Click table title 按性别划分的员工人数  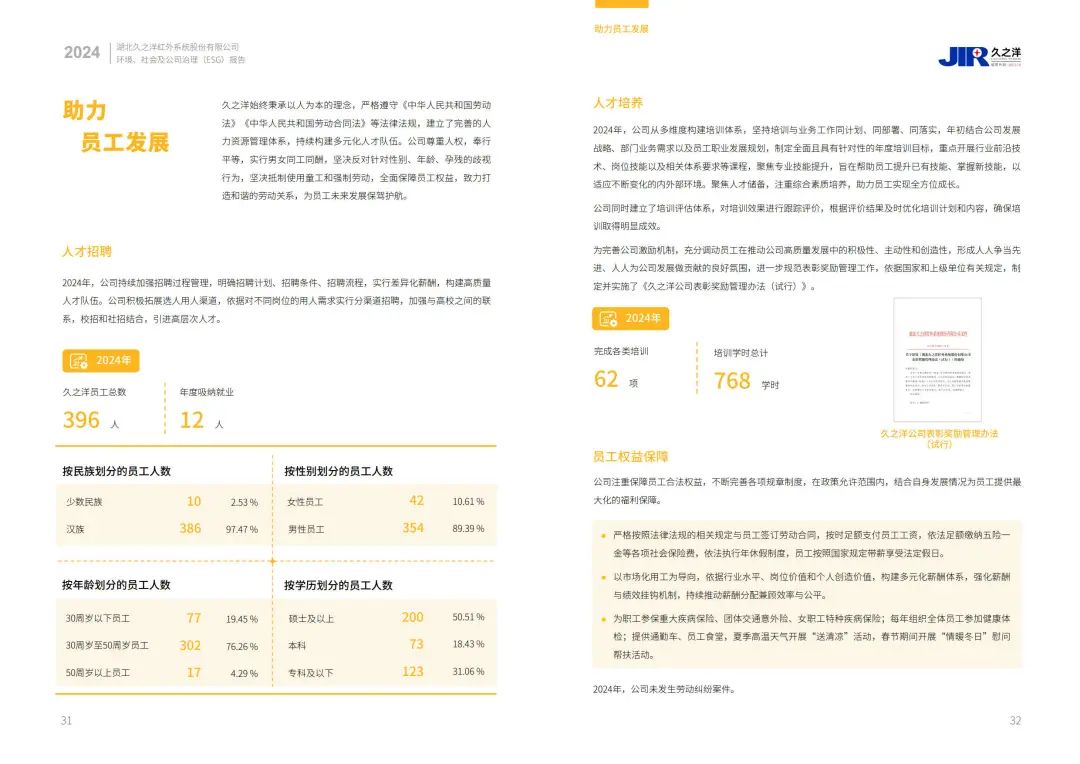pyautogui.click(x=338, y=471)
